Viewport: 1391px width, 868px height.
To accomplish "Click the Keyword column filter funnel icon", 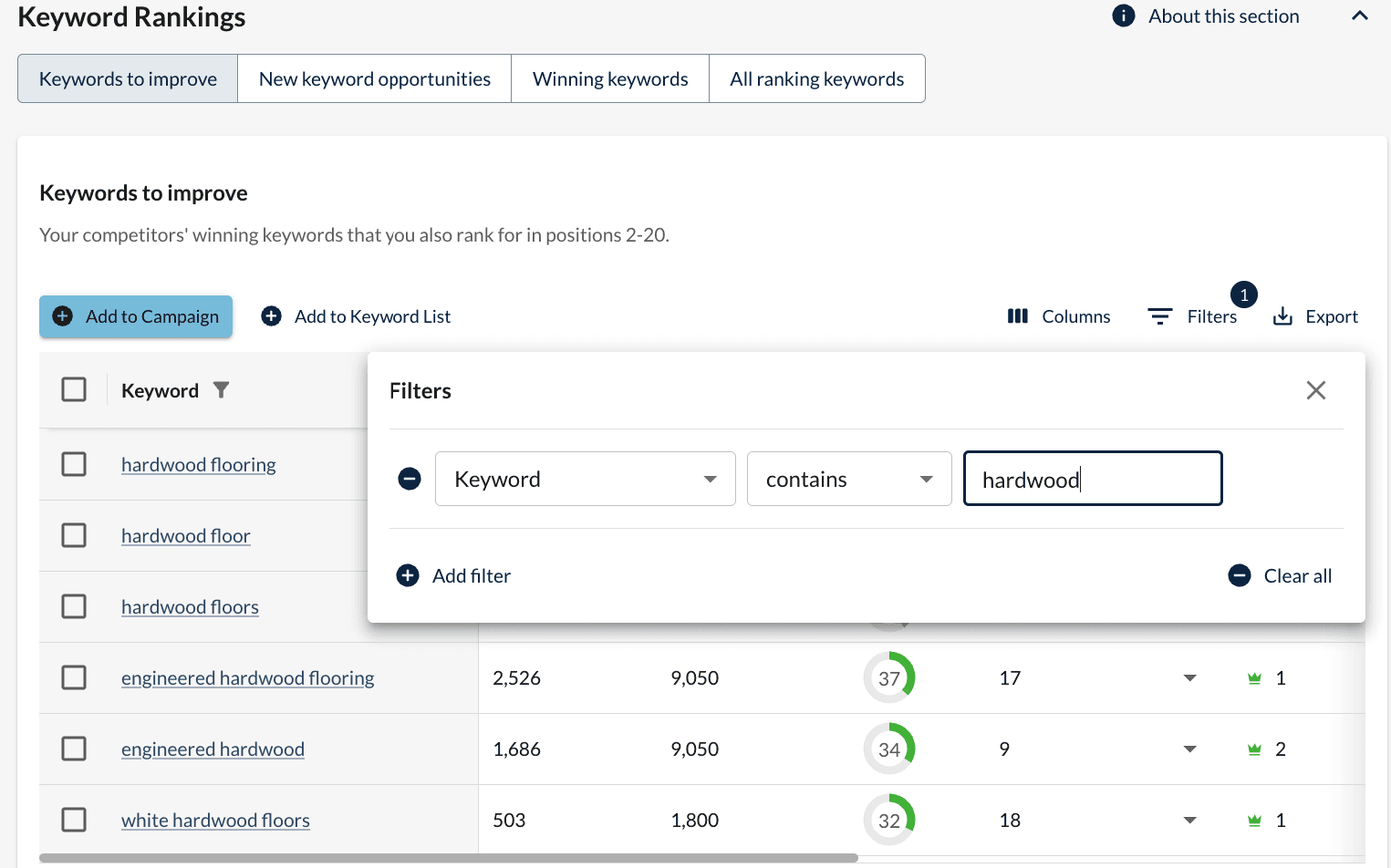I will tap(221, 390).
